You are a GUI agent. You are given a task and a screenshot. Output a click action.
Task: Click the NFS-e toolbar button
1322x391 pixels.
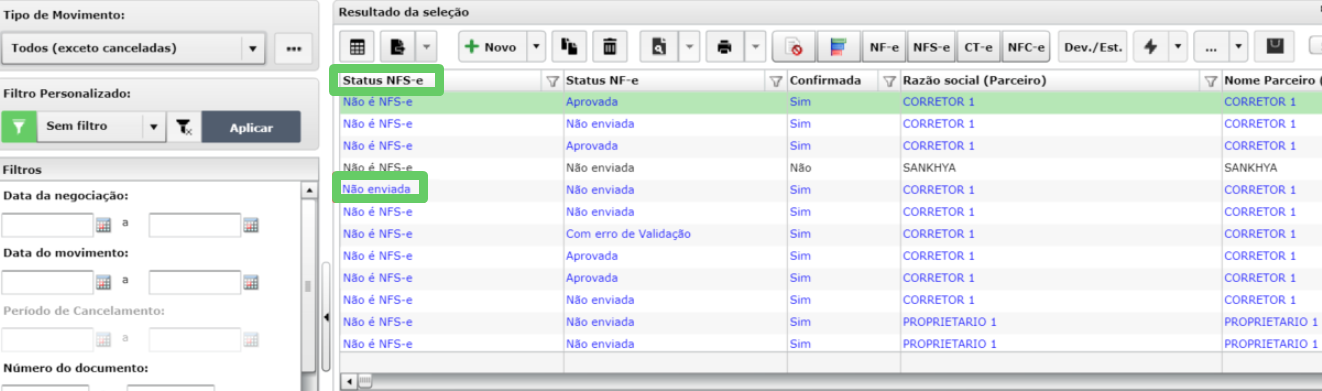click(x=932, y=47)
